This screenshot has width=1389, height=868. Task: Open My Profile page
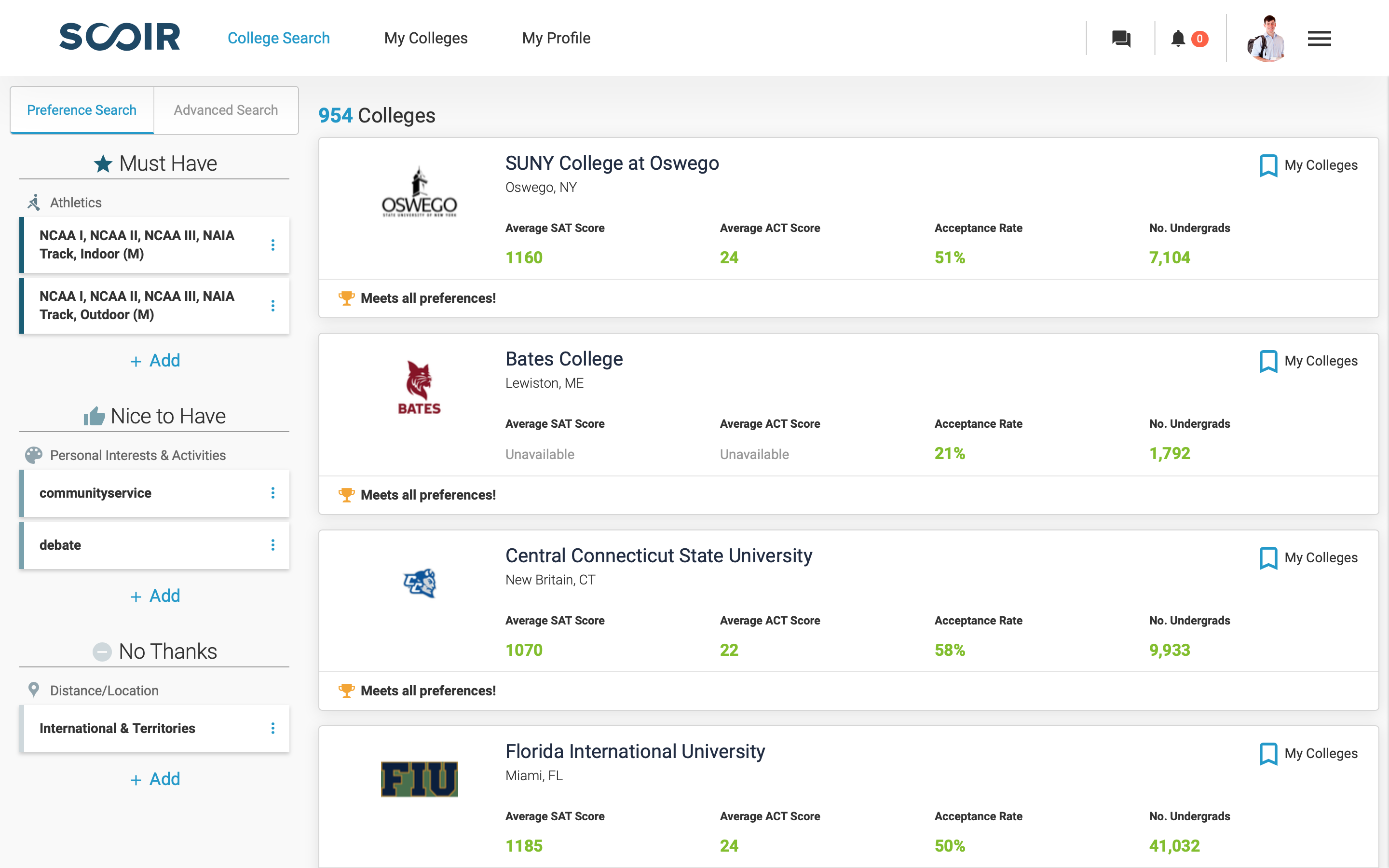click(556, 38)
